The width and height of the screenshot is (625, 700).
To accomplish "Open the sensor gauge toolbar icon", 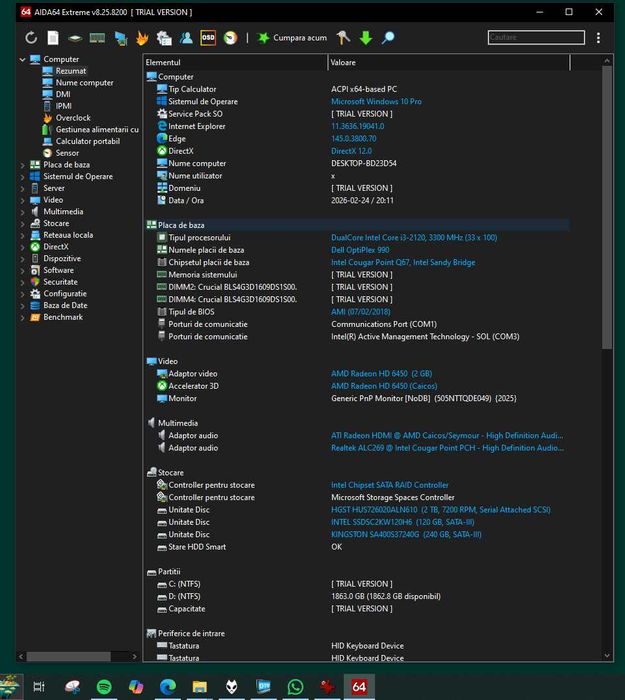I will point(230,38).
